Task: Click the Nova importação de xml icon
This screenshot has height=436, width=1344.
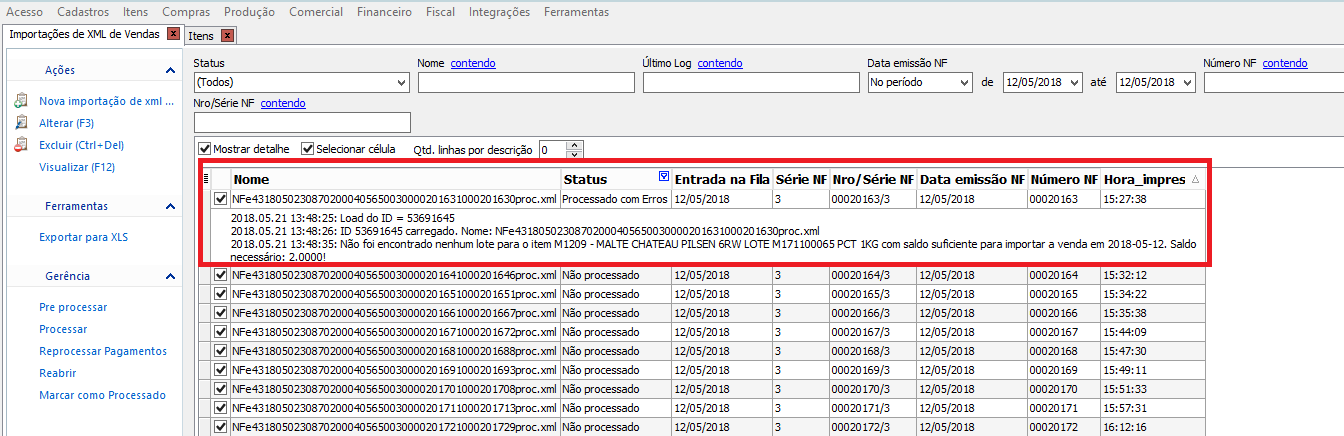Action: 21,101
